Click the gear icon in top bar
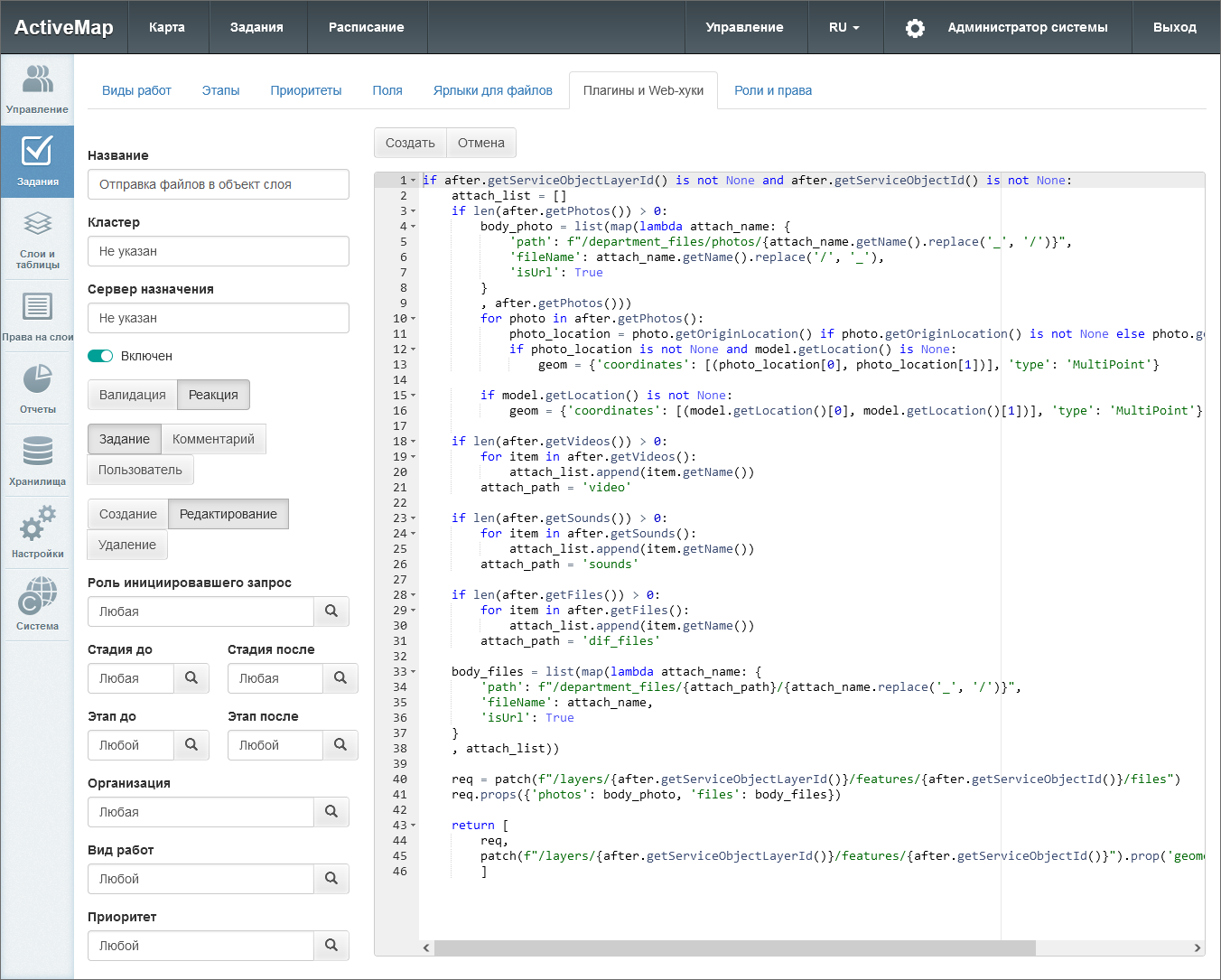This screenshot has width=1221, height=980. pos(915,28)
